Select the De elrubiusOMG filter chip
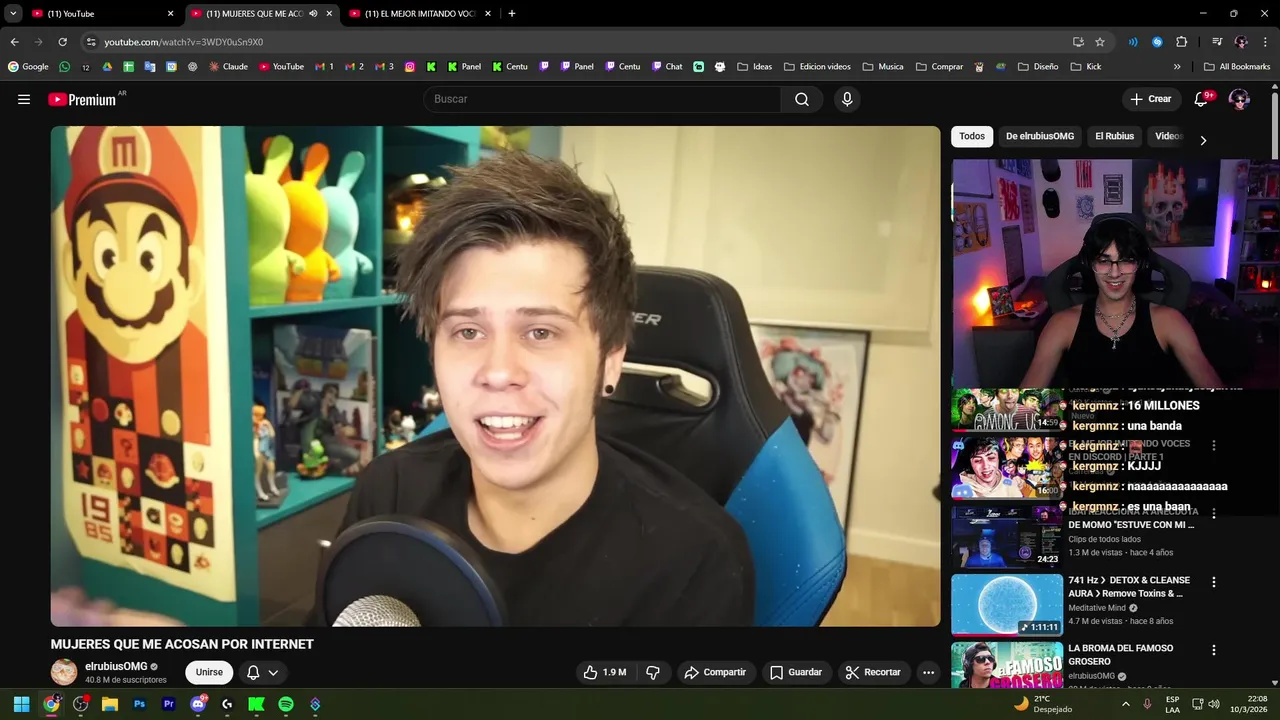1280x720 pixels. click(1040, 136)
